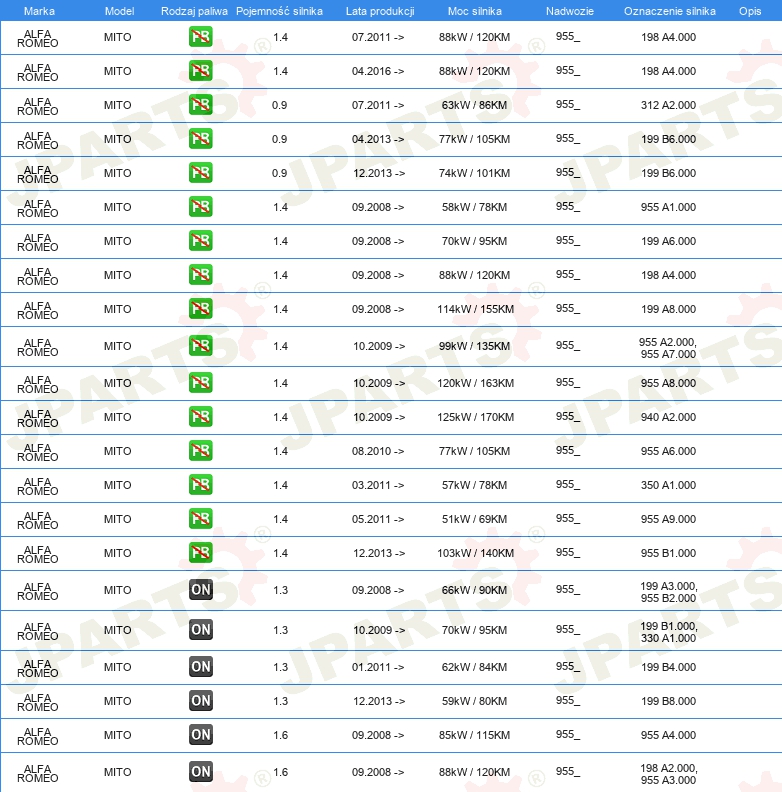Viewport: 782px width, 792px height.
Task: Select the engine code 312 A2.000 cell
Action: [x=668, y=105]
